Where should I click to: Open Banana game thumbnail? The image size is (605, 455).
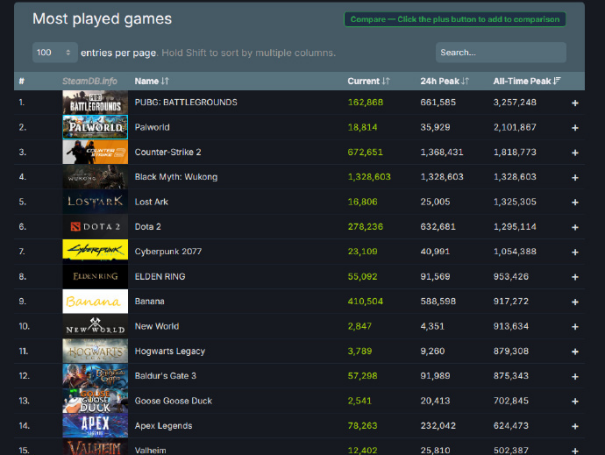coord(95,301)
